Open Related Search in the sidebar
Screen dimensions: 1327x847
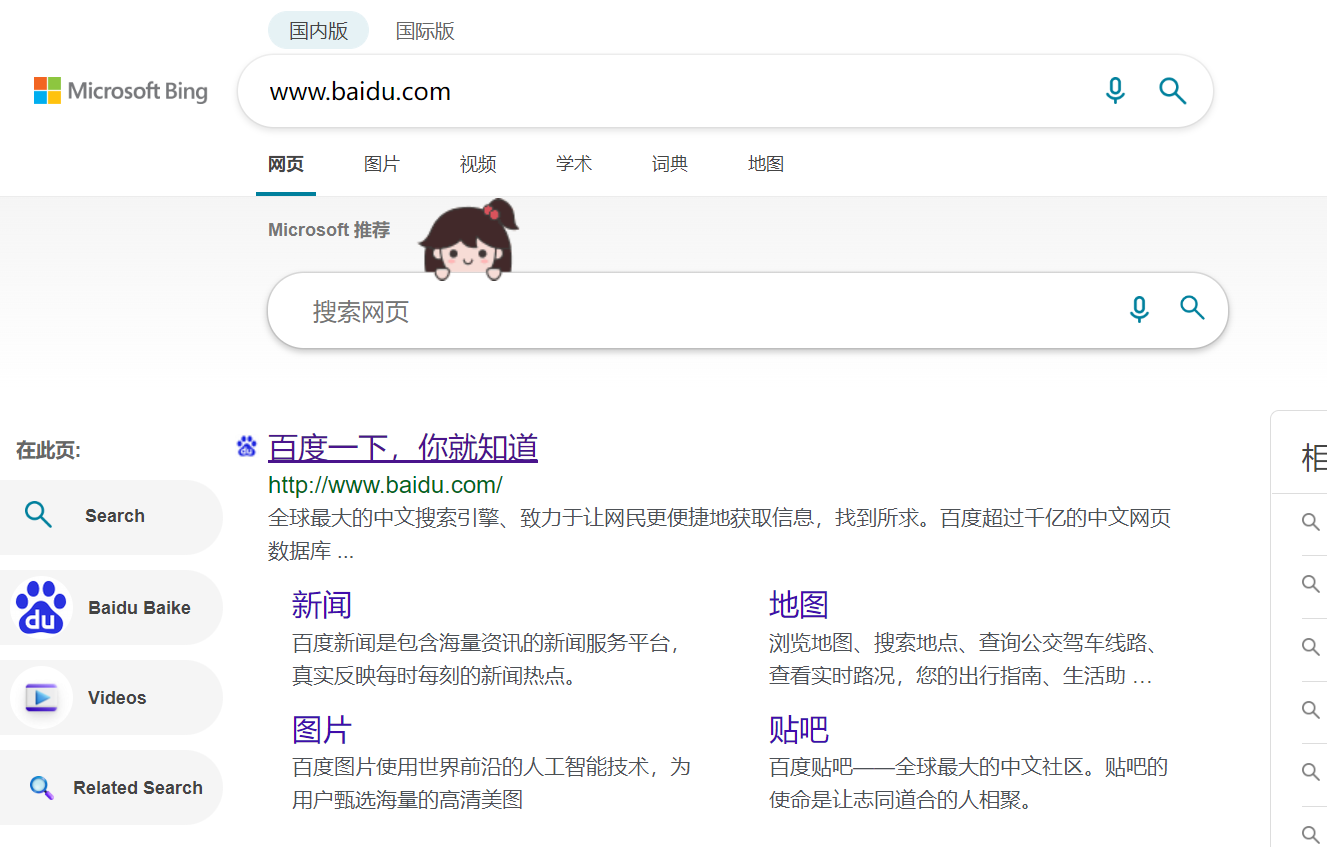pos(110,787)
